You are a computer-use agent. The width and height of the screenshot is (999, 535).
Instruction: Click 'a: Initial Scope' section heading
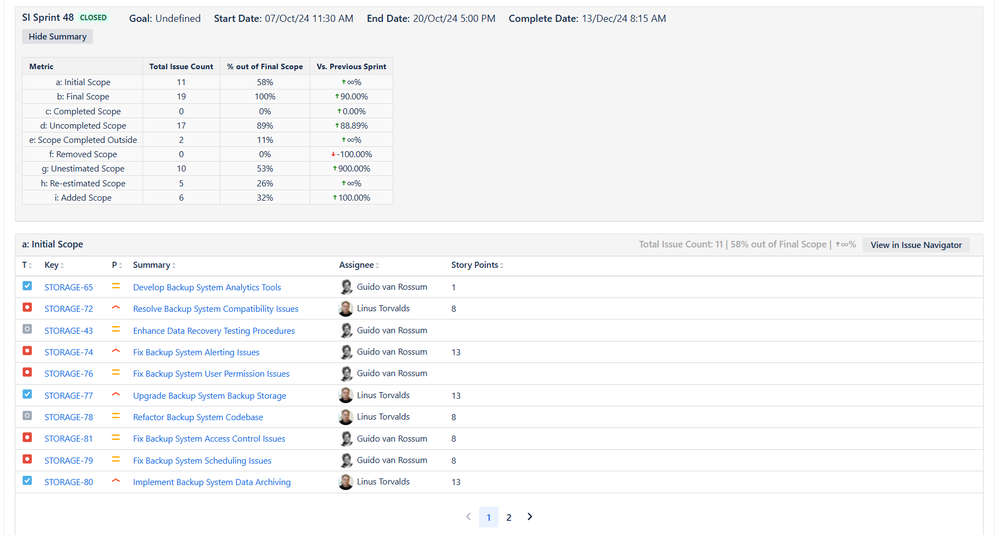[52, 244]
